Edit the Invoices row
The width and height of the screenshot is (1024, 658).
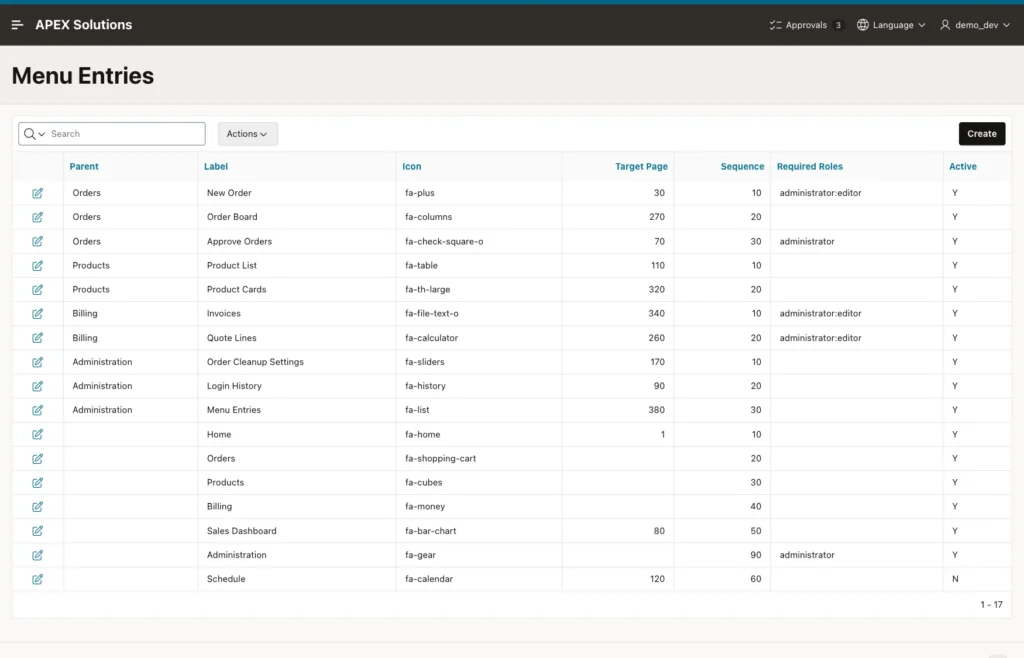37,314
